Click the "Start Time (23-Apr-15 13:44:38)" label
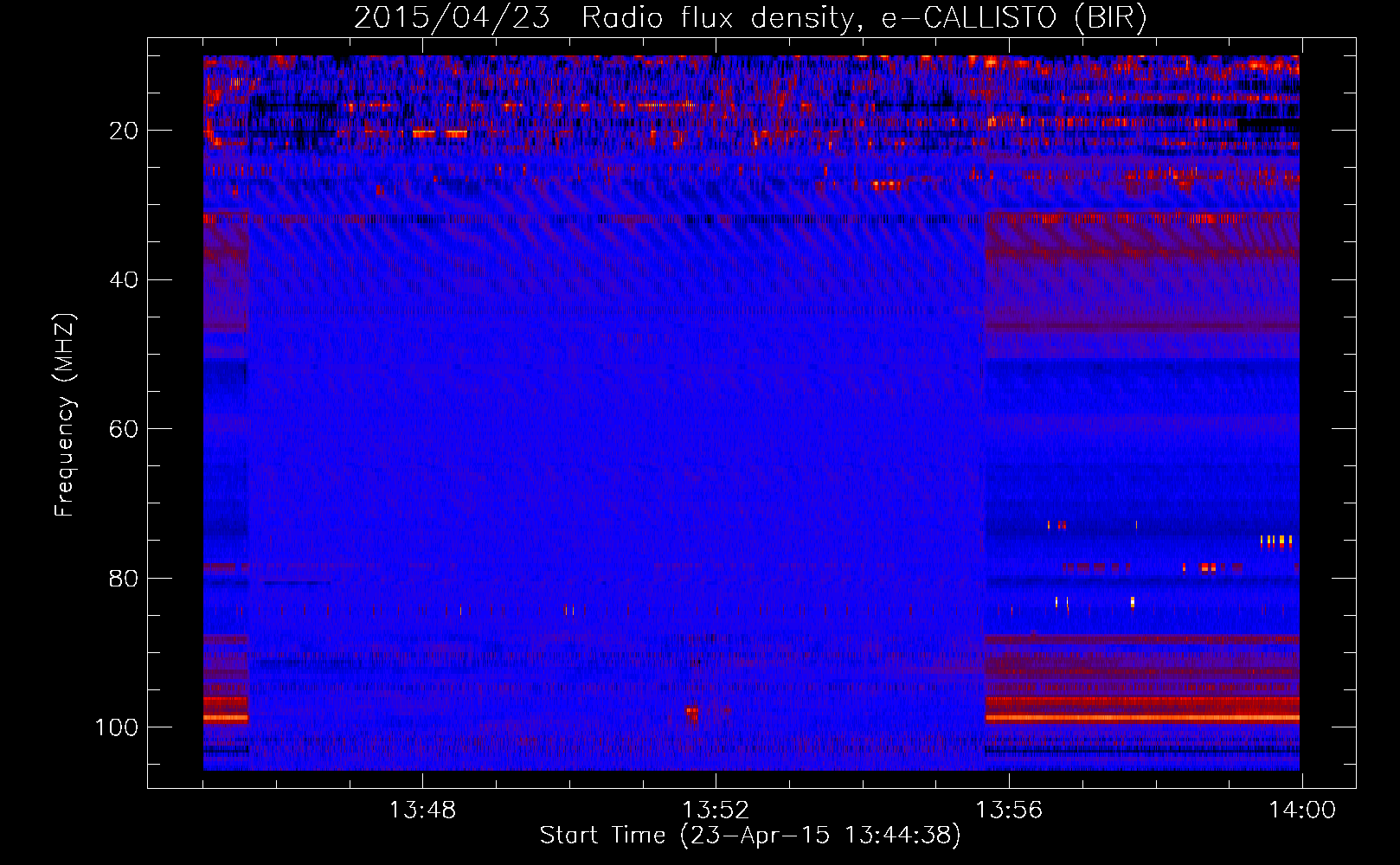 750,836
